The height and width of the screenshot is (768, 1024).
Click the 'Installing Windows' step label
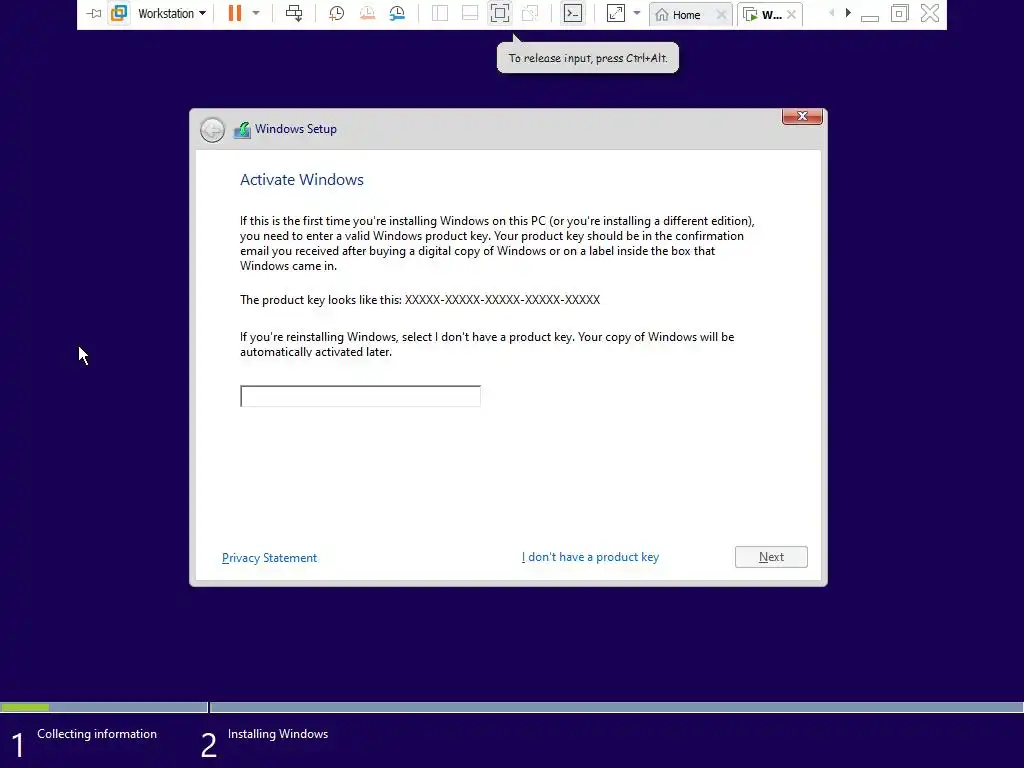[x=278, y=734]
